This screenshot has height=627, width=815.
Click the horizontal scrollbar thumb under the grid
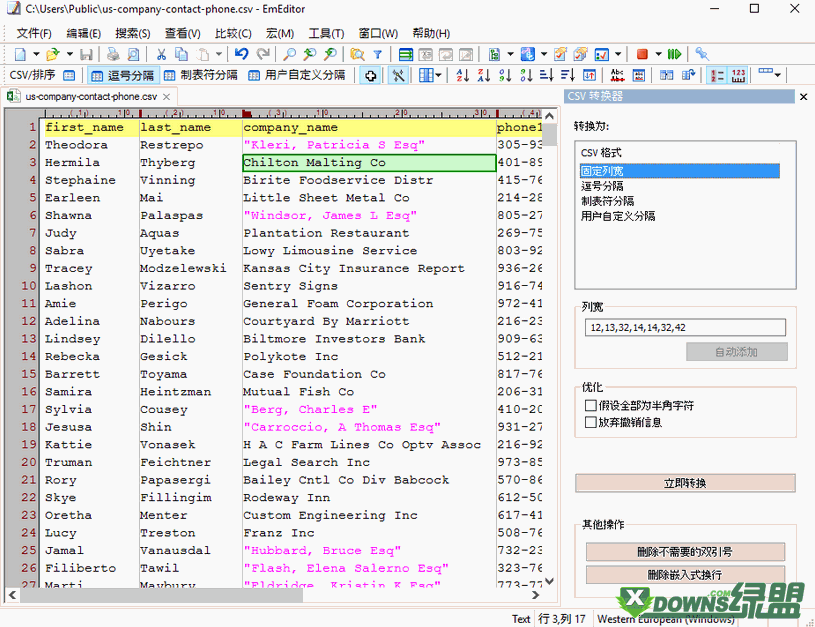pyautogui.click(x=162, y=595)
